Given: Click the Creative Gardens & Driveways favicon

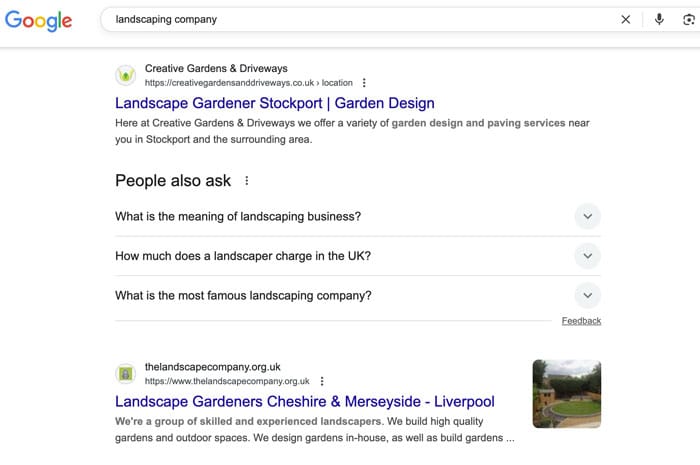Looking at the screenshot, I should pos(126,75).
